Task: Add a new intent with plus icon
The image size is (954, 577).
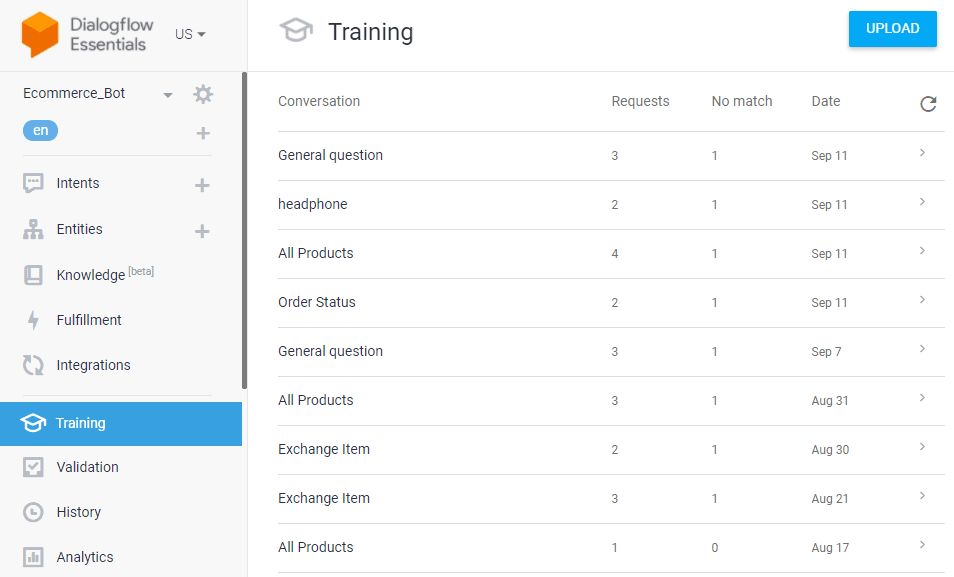Action: tap(202, 185)
